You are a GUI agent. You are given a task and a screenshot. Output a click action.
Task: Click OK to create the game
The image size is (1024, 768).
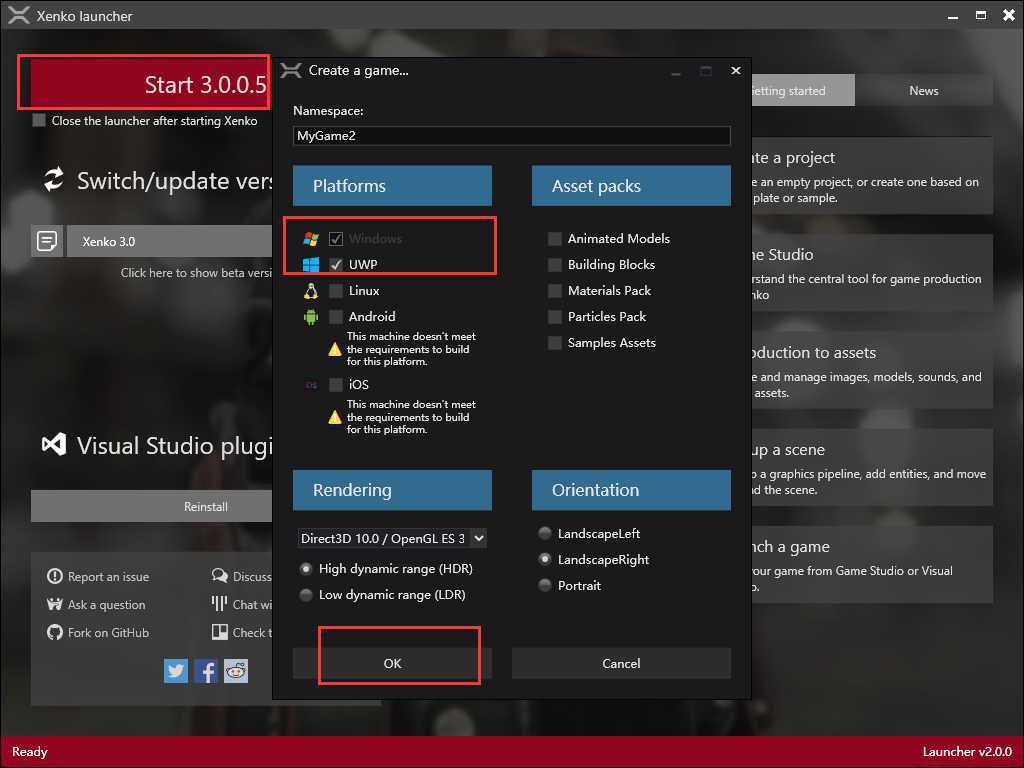coord(392,663)
